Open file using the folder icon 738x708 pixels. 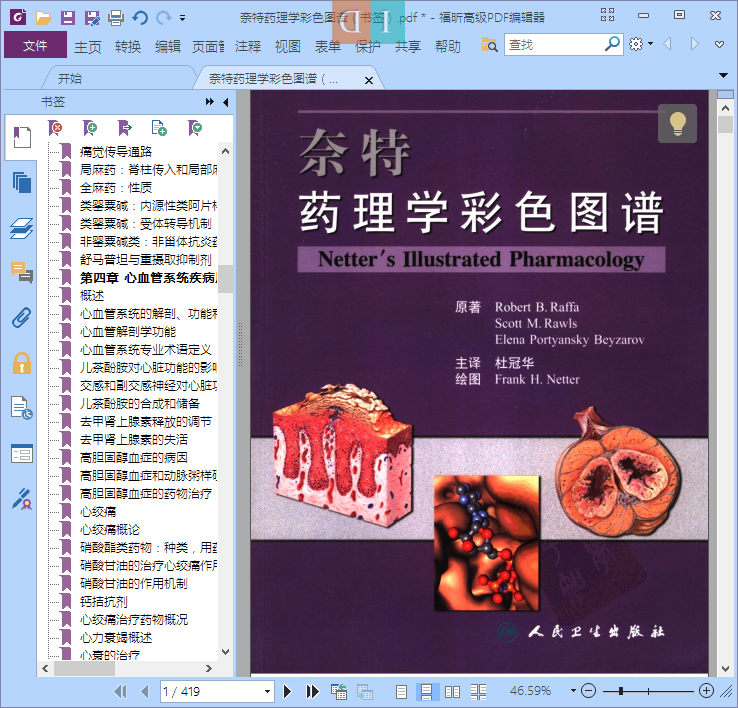(x=43, y=18)
